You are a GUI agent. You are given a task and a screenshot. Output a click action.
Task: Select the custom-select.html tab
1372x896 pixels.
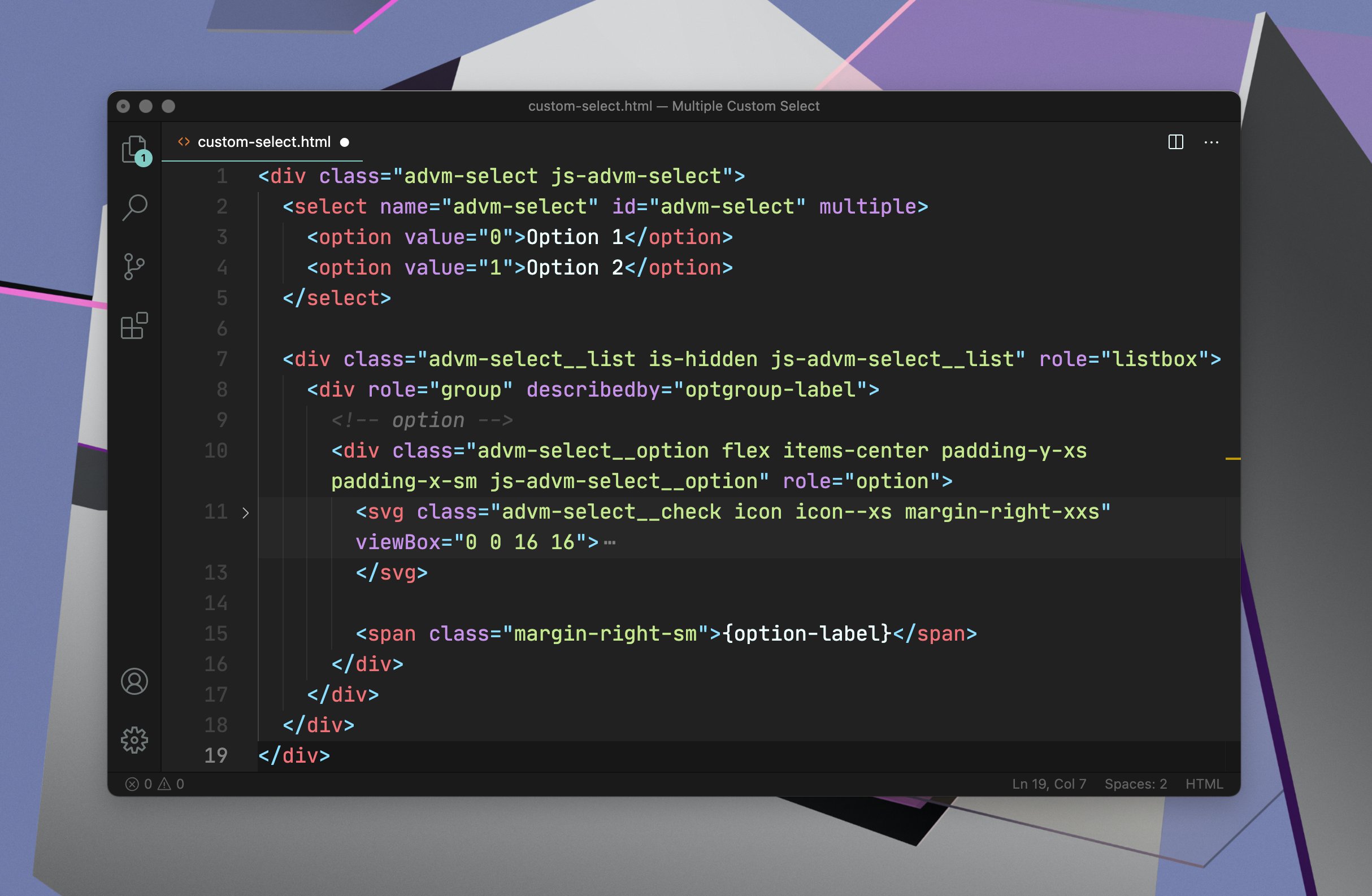(264, 142)
